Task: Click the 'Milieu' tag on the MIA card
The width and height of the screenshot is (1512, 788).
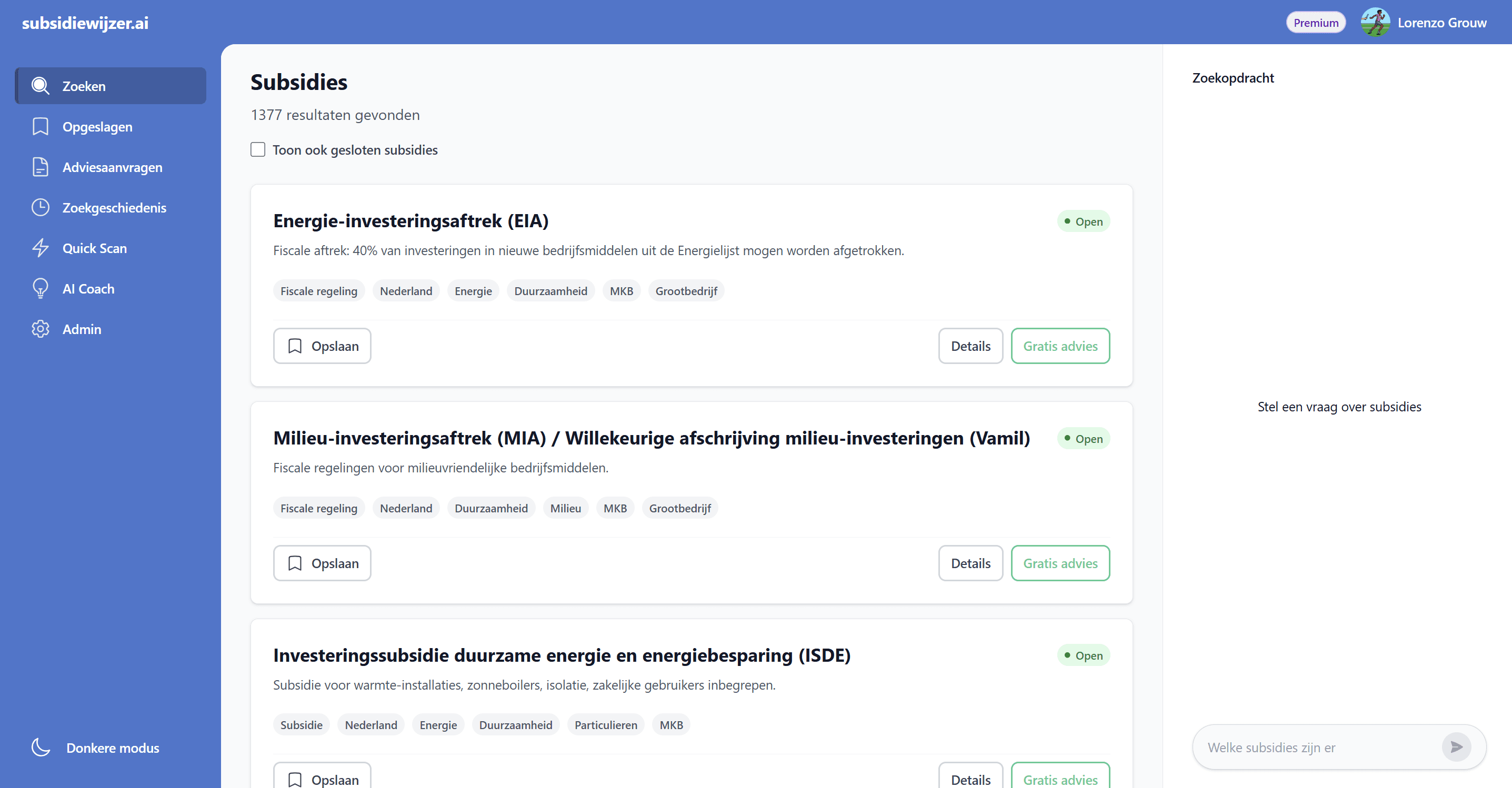Action: (x=565, y=508)
